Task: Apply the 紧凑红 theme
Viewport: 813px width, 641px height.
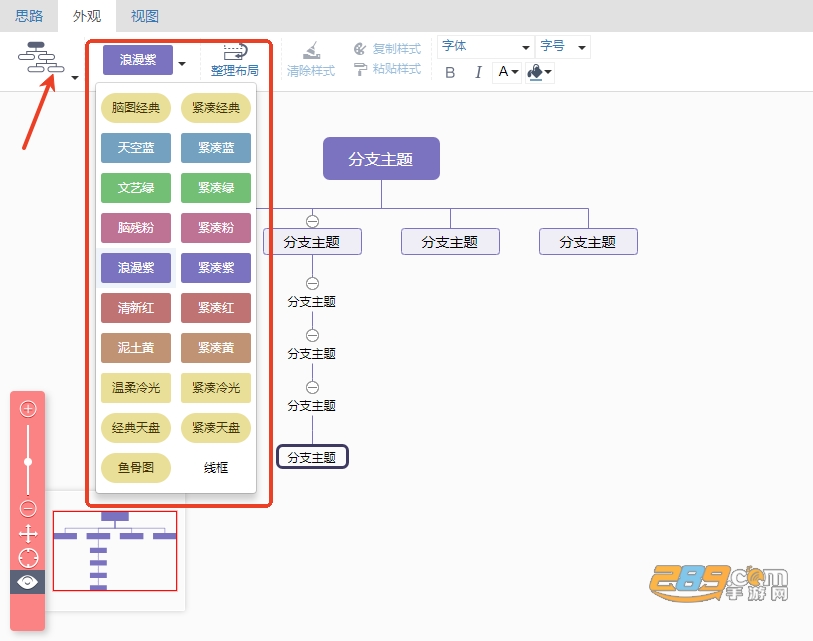Action: coord(216,308)
